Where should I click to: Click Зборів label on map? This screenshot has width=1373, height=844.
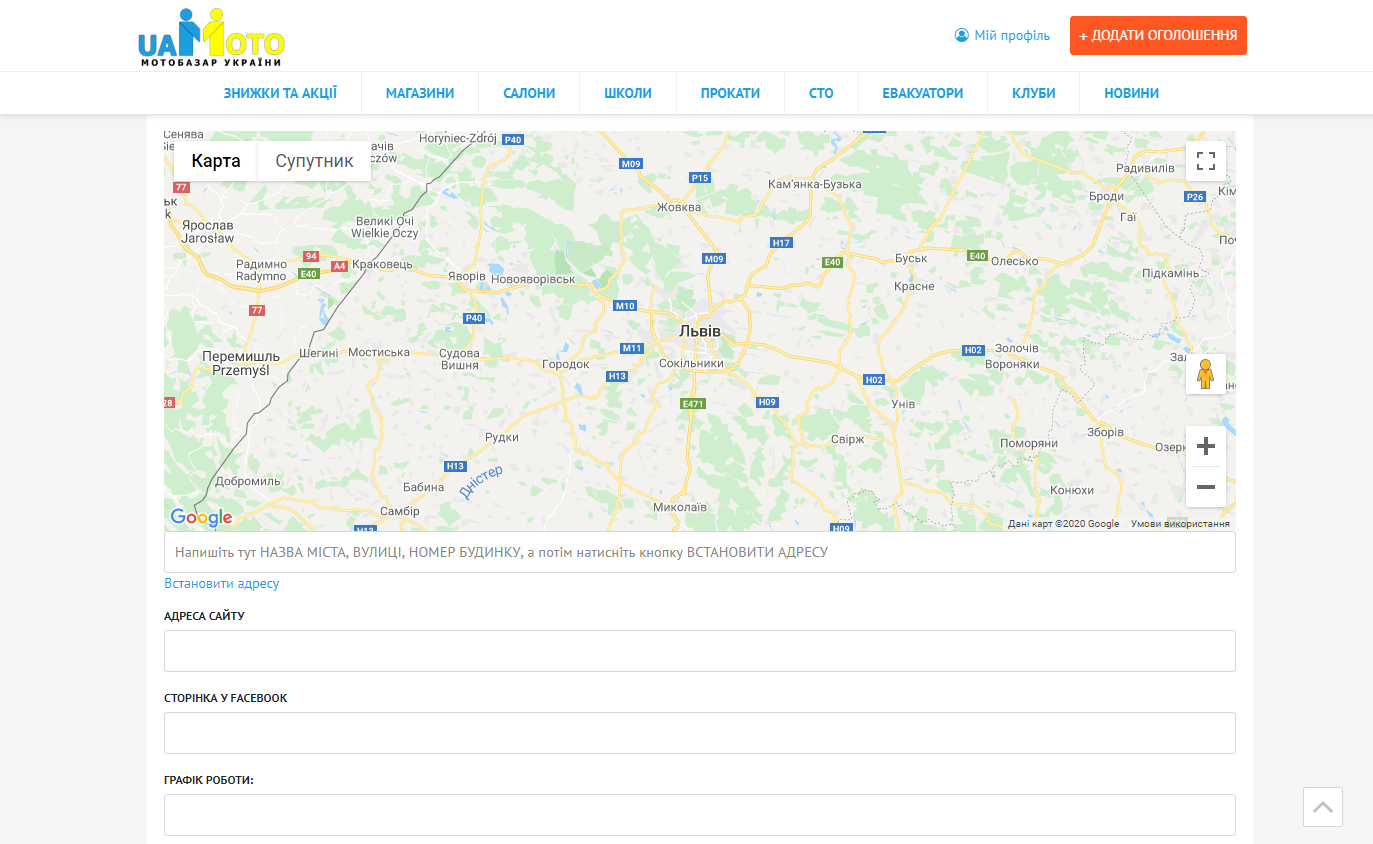[1106, 432]
